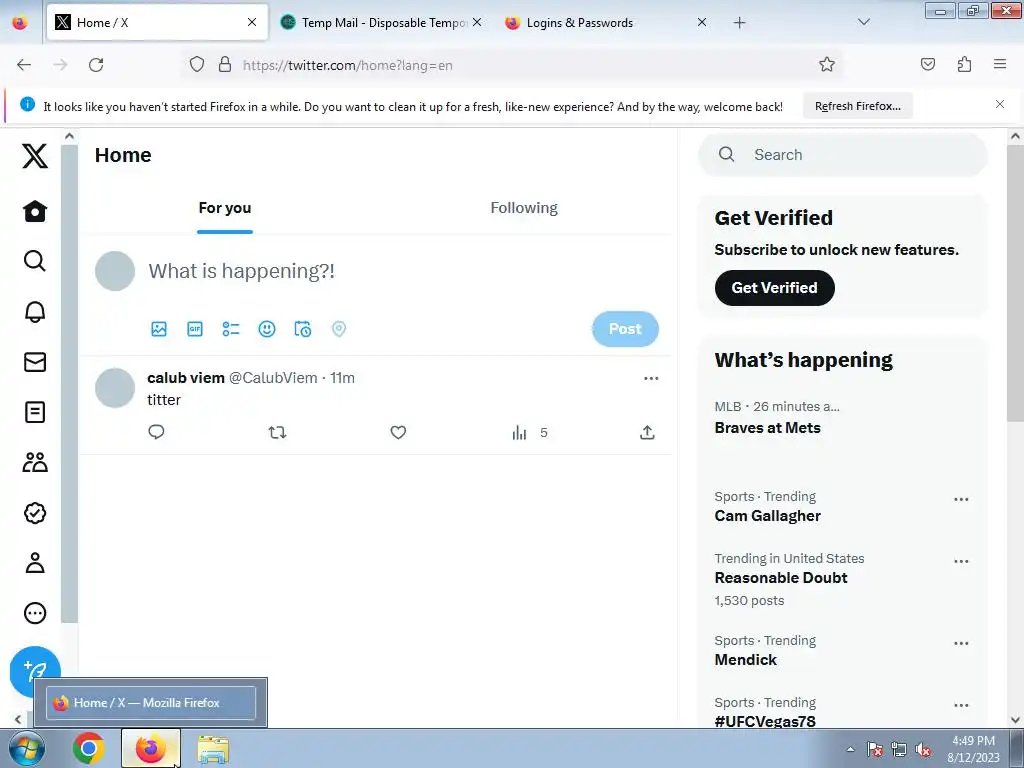Reply to calub viem's post

[156, 432]
